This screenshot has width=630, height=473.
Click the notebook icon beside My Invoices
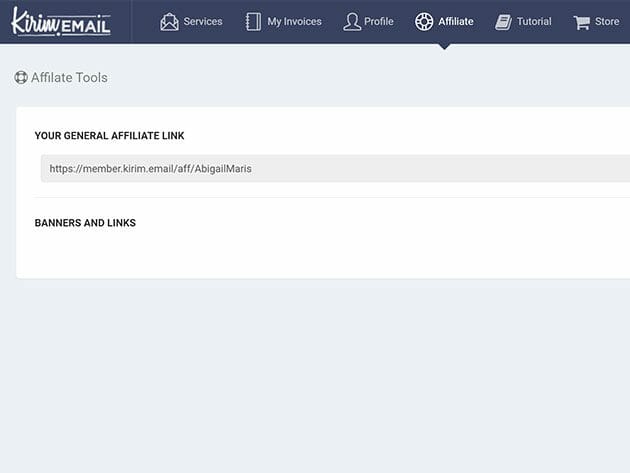pos(253,22)
